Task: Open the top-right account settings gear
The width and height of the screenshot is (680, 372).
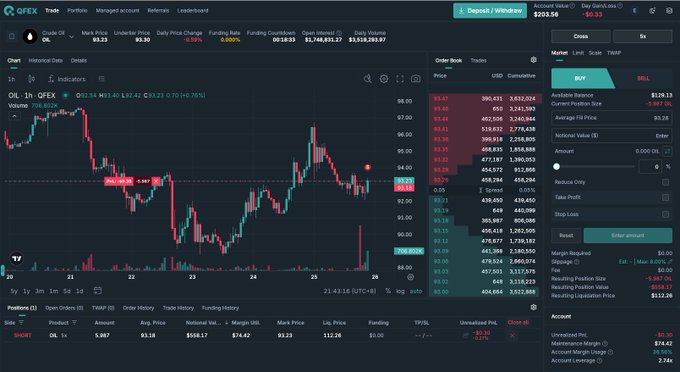Action: click(669, 11)
